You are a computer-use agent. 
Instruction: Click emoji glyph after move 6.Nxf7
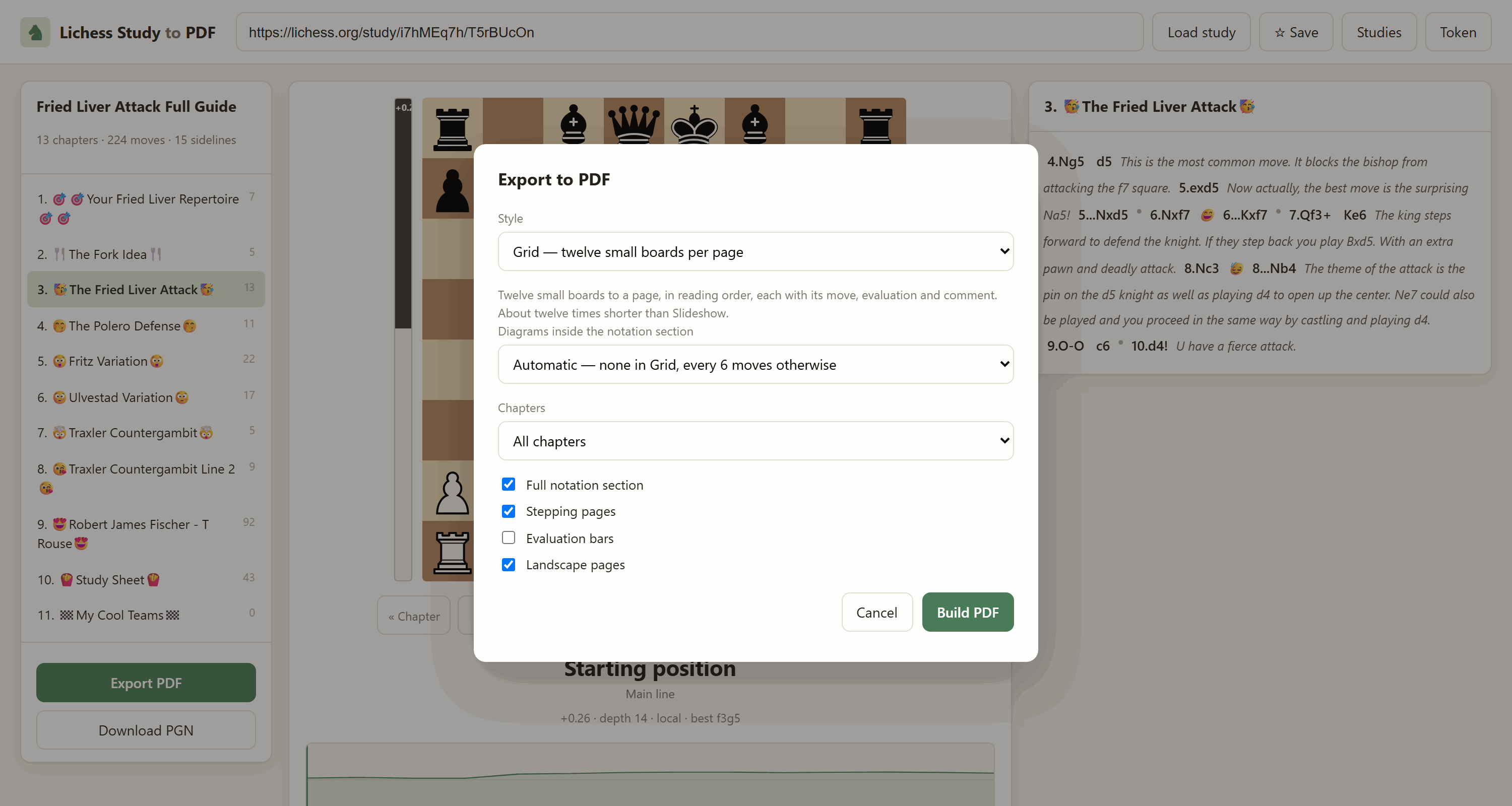pyautogui.click(x=1207, y=215)
